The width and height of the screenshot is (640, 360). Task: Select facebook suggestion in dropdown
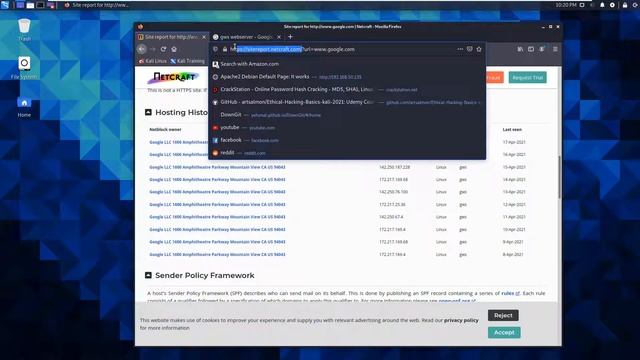(x=347, y=140)
